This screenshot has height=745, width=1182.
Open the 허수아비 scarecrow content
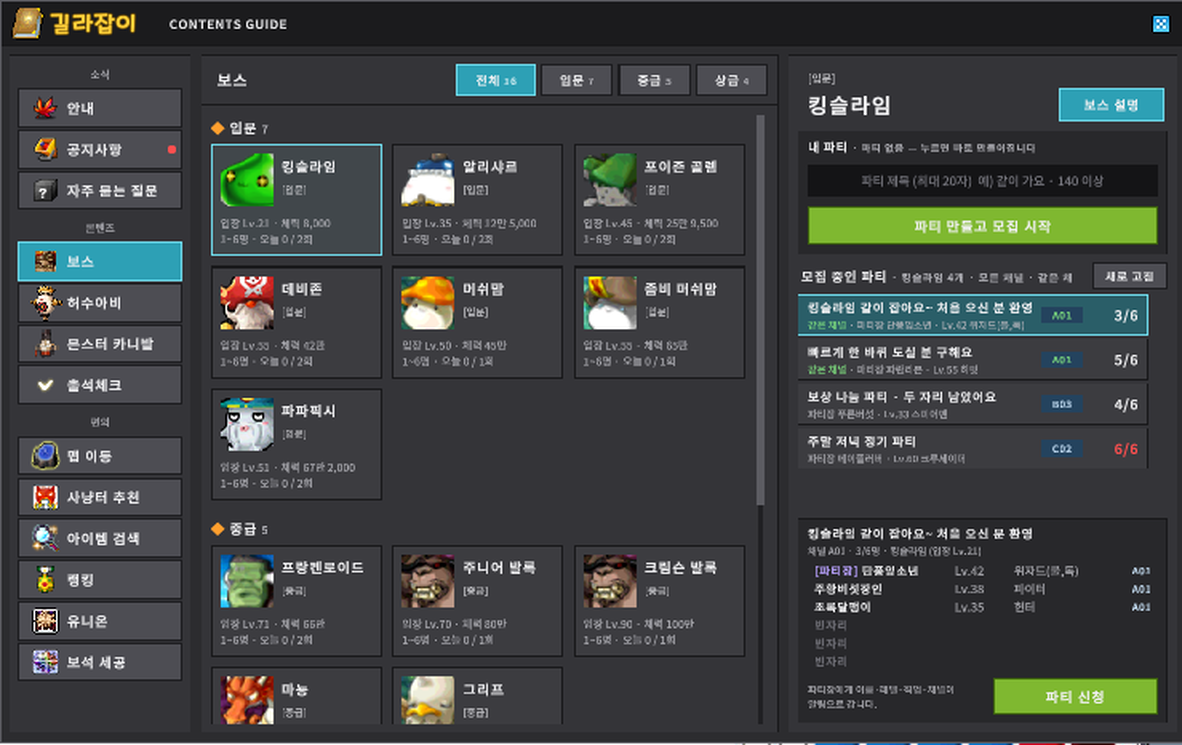100,302
